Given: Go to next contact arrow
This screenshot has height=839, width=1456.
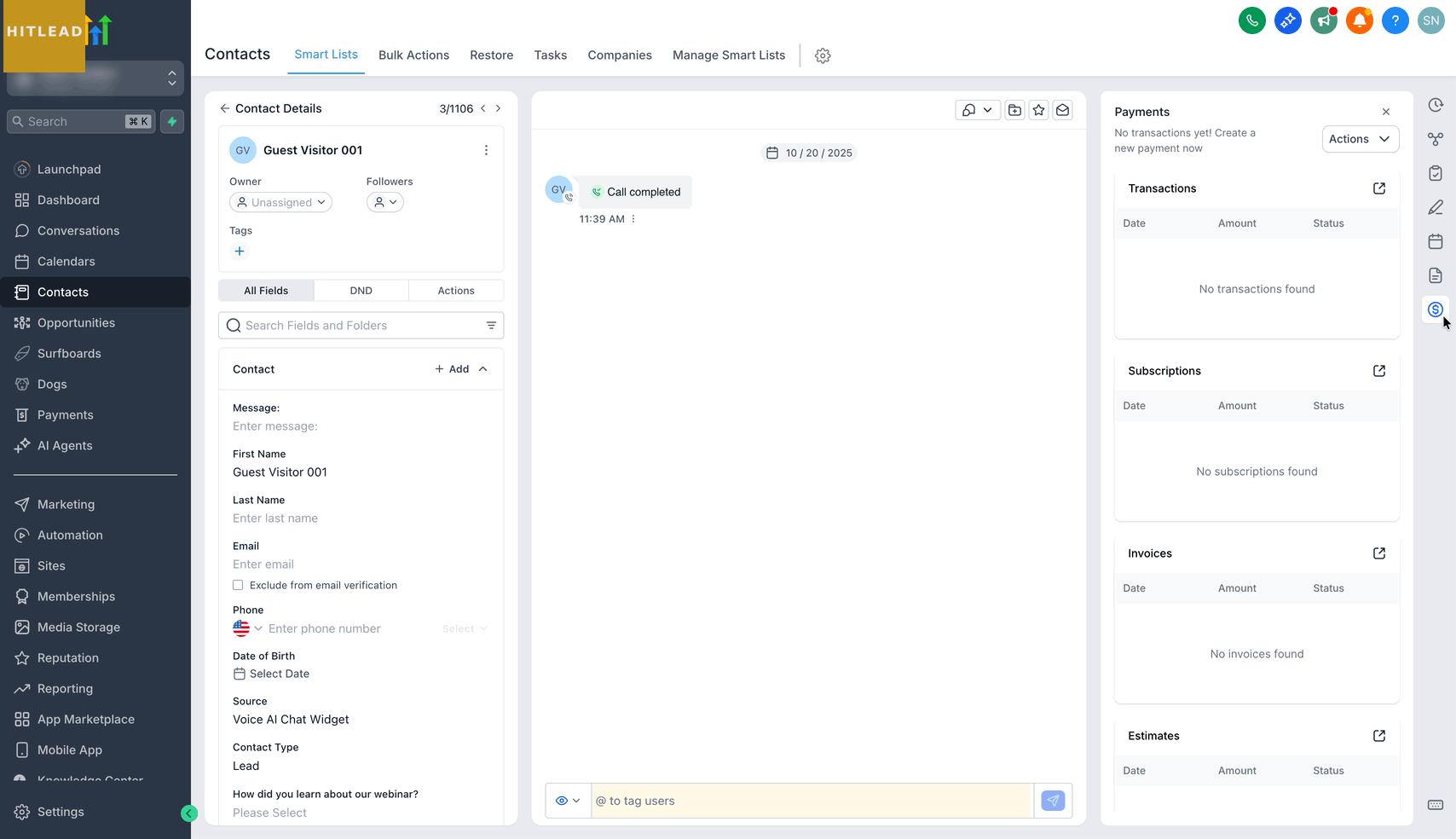Looking at the screenshot, I should [x=499, y=108].
